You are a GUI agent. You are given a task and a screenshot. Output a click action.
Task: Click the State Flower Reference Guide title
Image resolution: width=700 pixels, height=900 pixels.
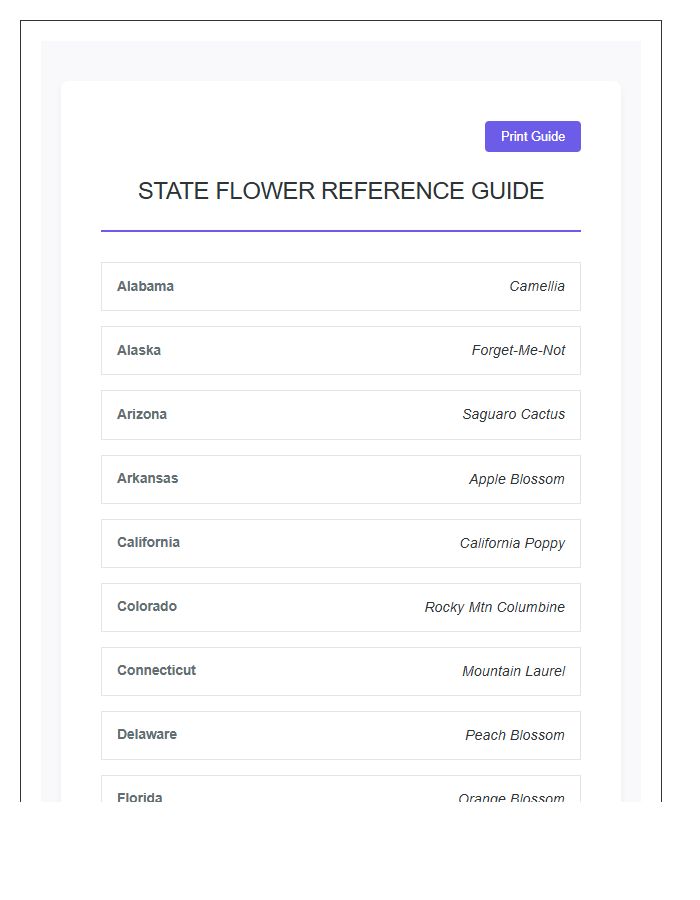(x=341, y=190)
